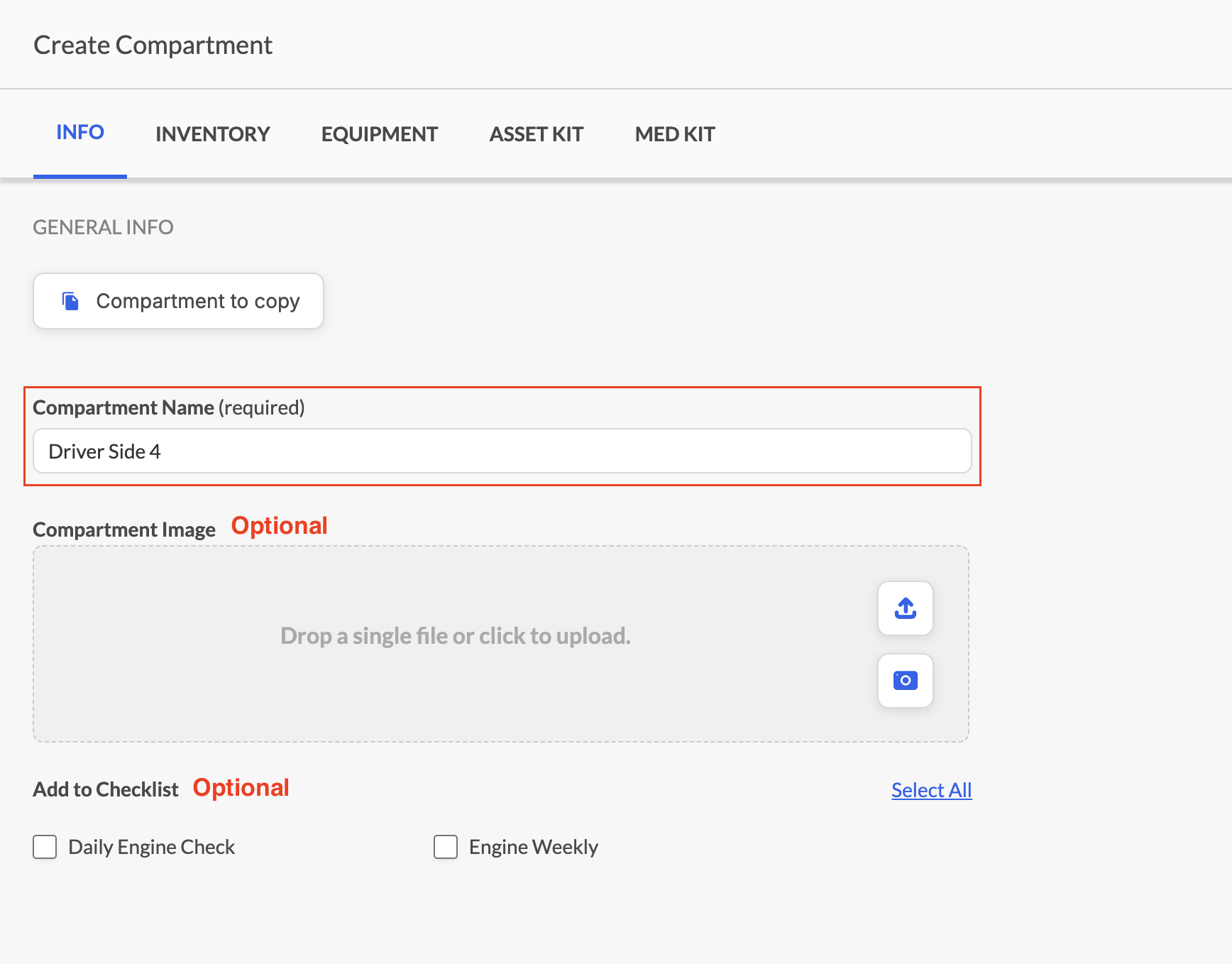Open the EQUIPMENT tab
This screenshot has width=1232, height=964.
380,134
